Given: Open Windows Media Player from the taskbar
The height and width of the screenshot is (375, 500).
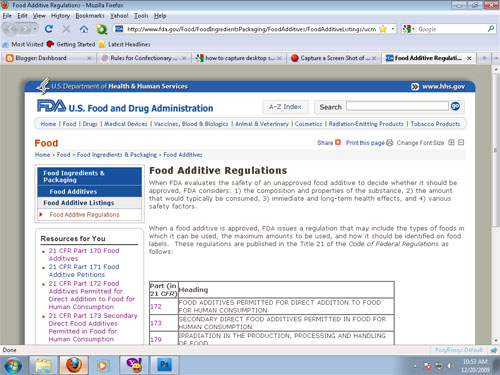Looking at the screenshot, I should (x=102, y=366).
